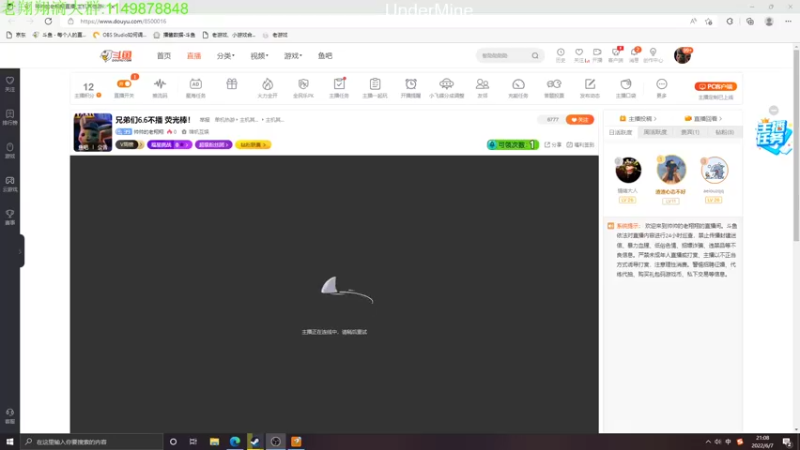Open the 鱼吧 nav item
Image resolution: width=800 pixels, height=450 pixels.
[x=325, y=56]
